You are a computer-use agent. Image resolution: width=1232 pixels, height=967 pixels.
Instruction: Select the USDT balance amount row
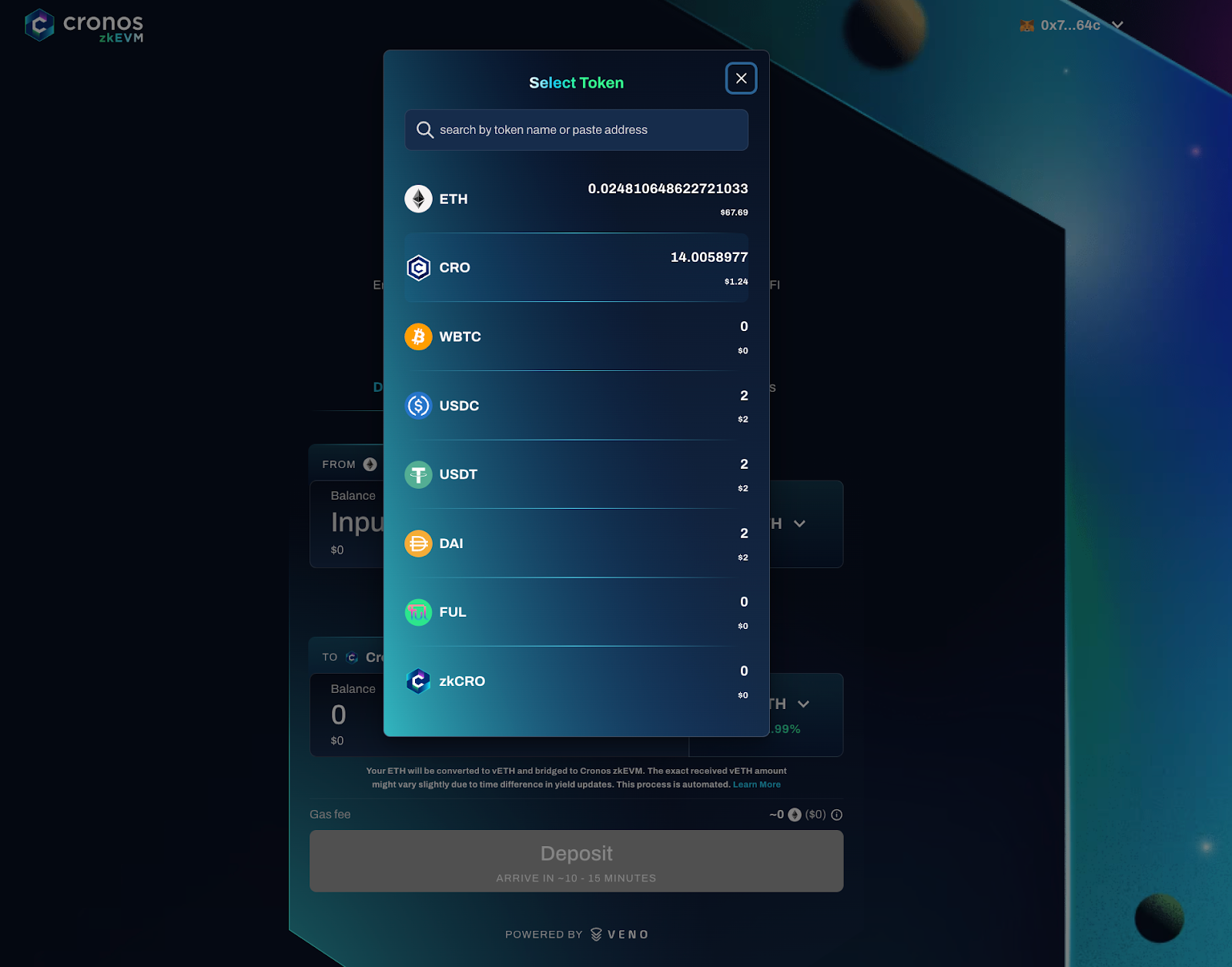coord(743,465)
